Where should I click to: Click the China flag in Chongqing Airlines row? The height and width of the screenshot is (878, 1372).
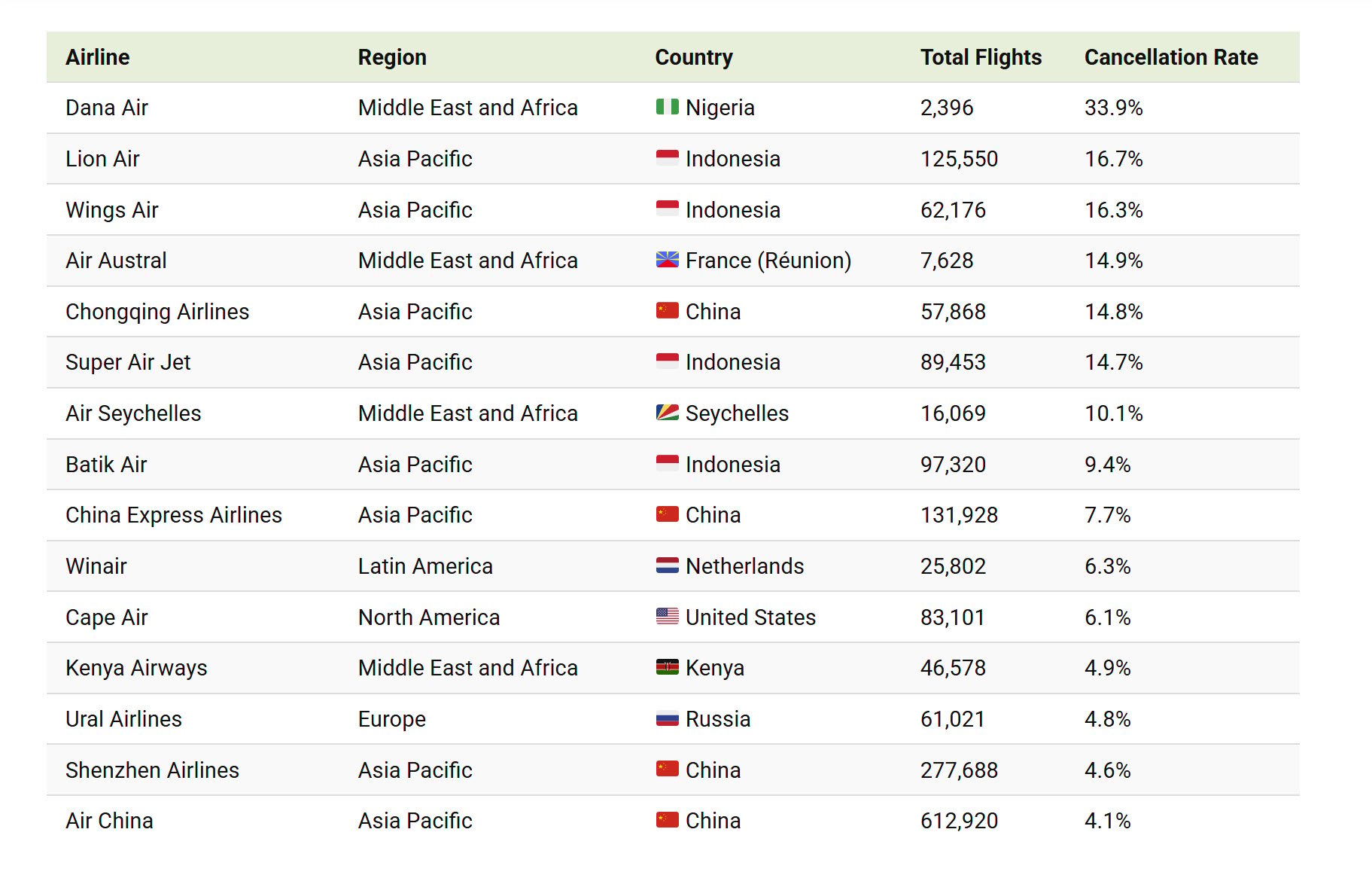point(667,311)
